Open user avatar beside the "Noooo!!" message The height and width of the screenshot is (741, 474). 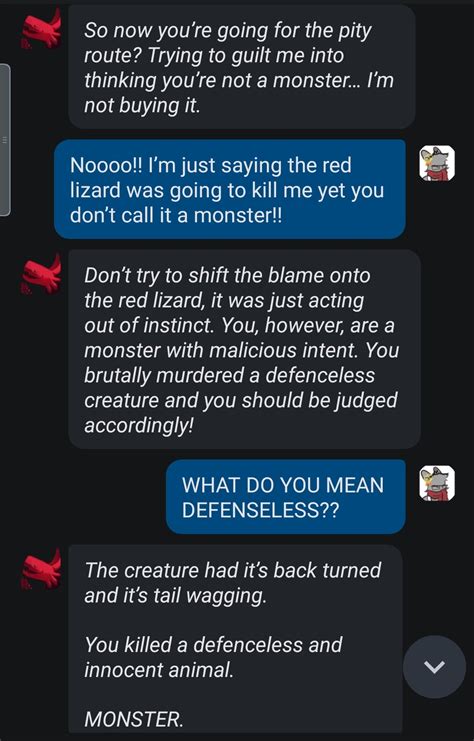coord(437,163)
